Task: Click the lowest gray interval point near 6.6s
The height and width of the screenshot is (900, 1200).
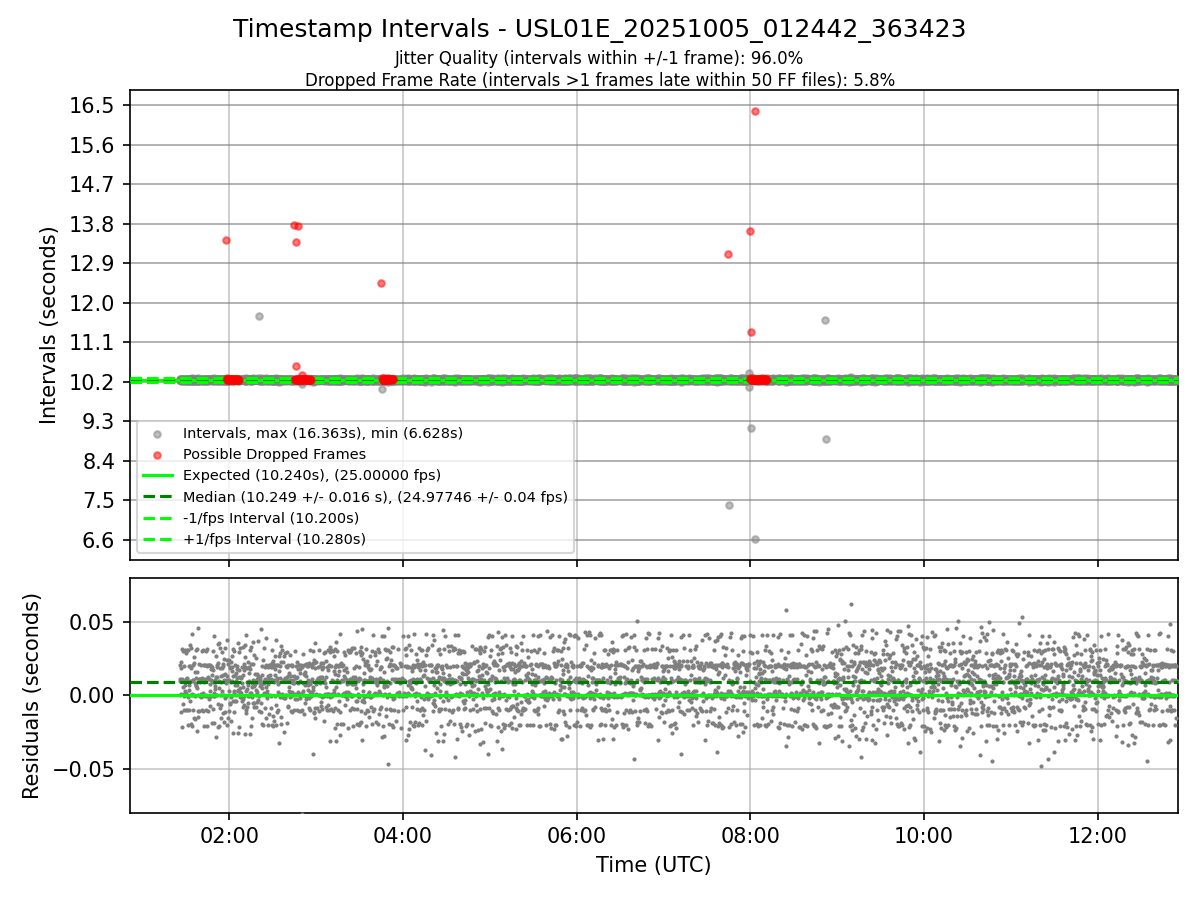Action: 755,539
